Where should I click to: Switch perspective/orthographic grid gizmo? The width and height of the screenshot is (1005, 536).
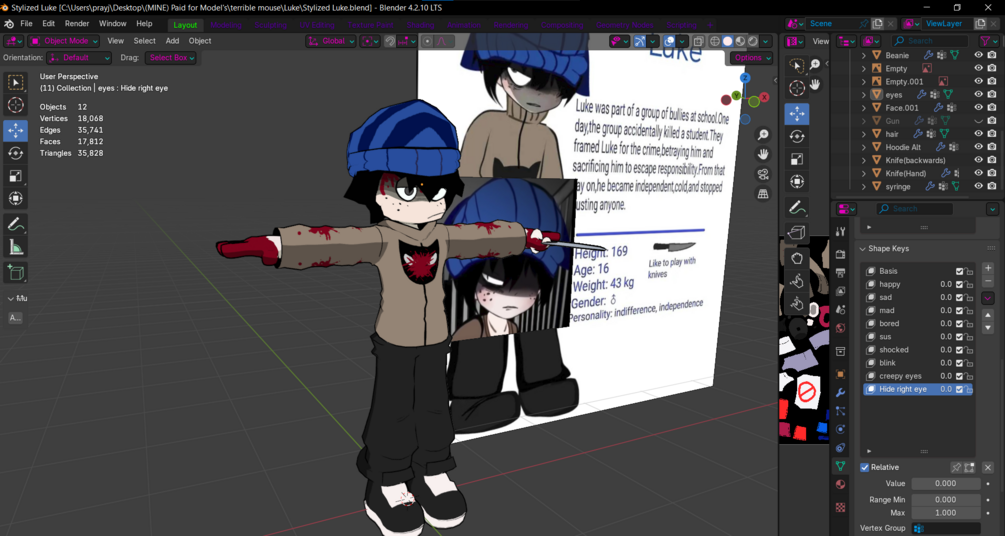[763, 194]
